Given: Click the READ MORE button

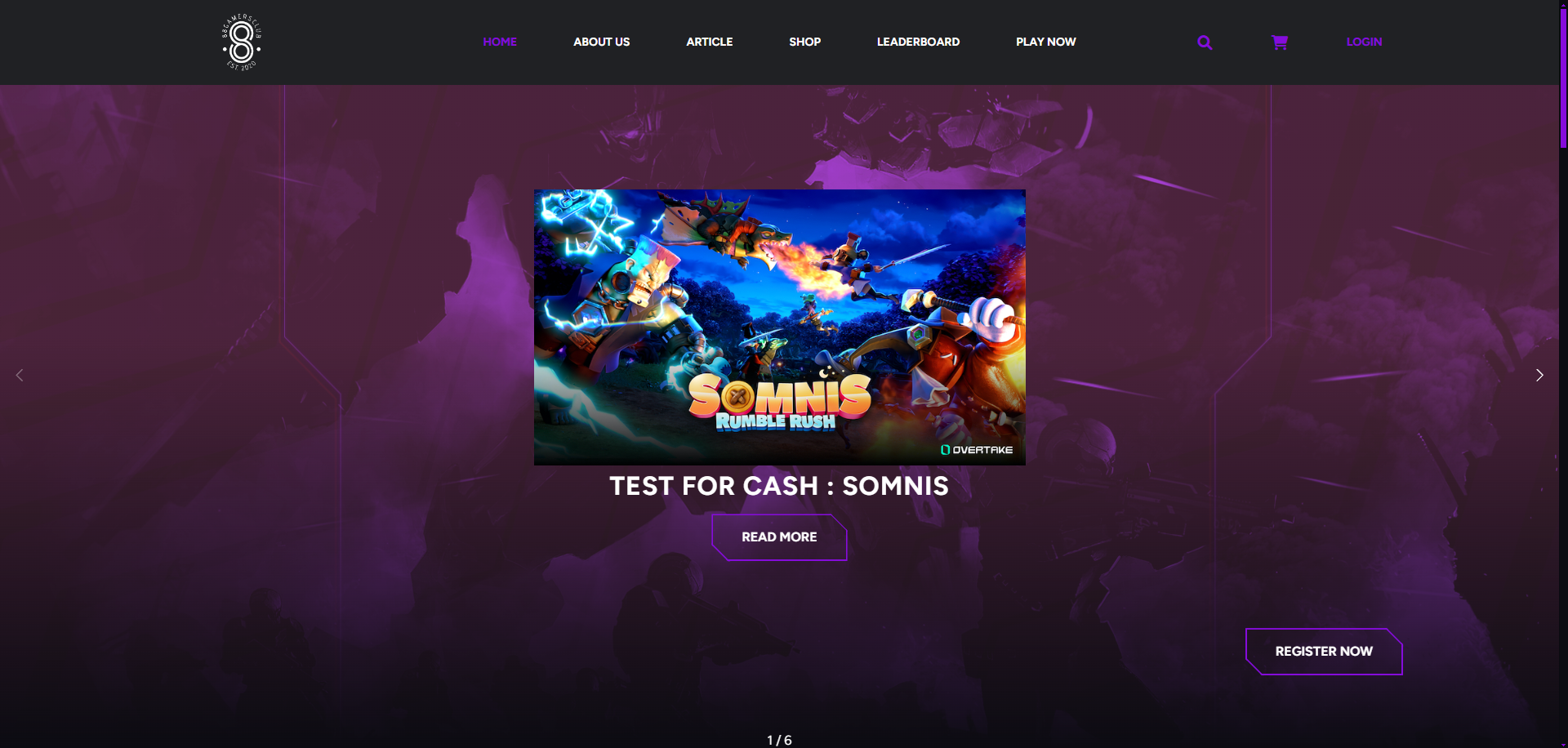Looking at the screenshot, I should (x=779, y=537).
